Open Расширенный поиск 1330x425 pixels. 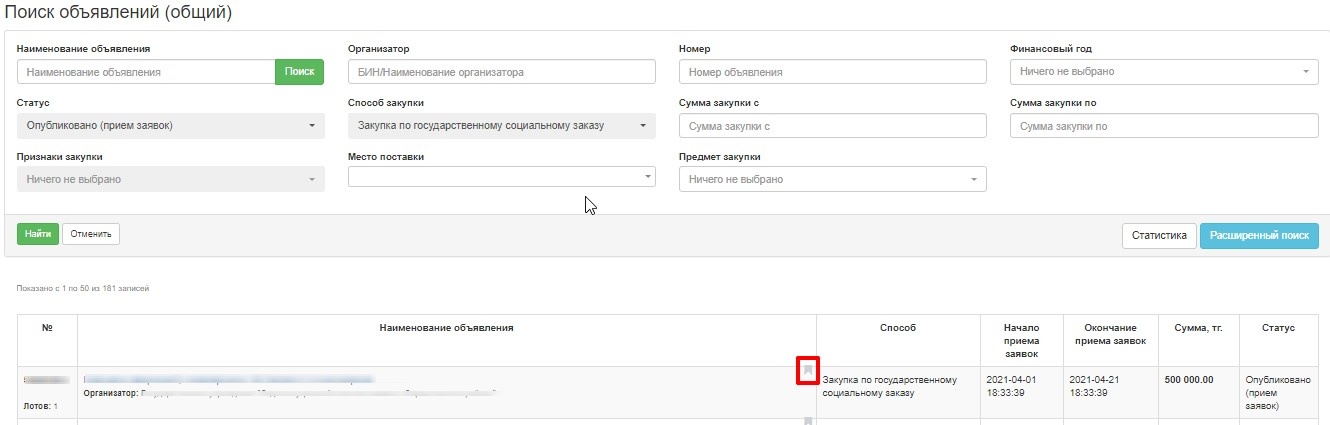pos(1259,236)
